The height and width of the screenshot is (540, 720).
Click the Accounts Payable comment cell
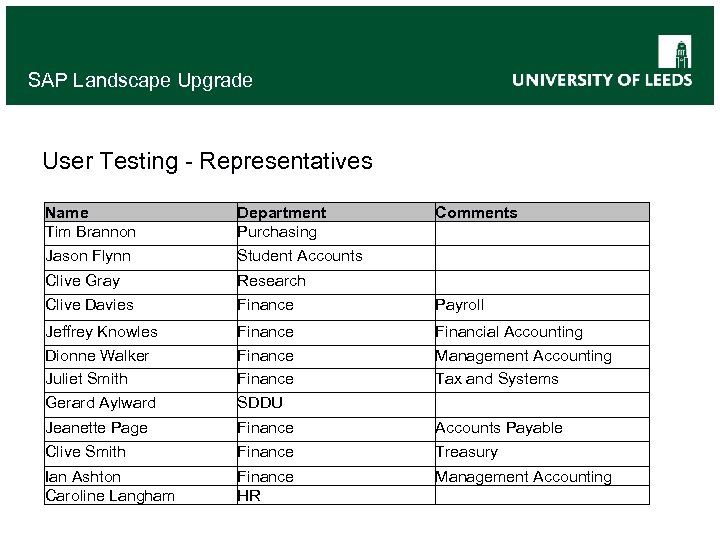498,428
